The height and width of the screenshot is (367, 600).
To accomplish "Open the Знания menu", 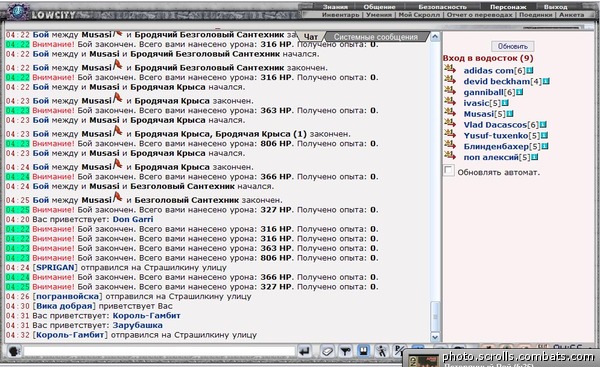I will pos(335,7).
